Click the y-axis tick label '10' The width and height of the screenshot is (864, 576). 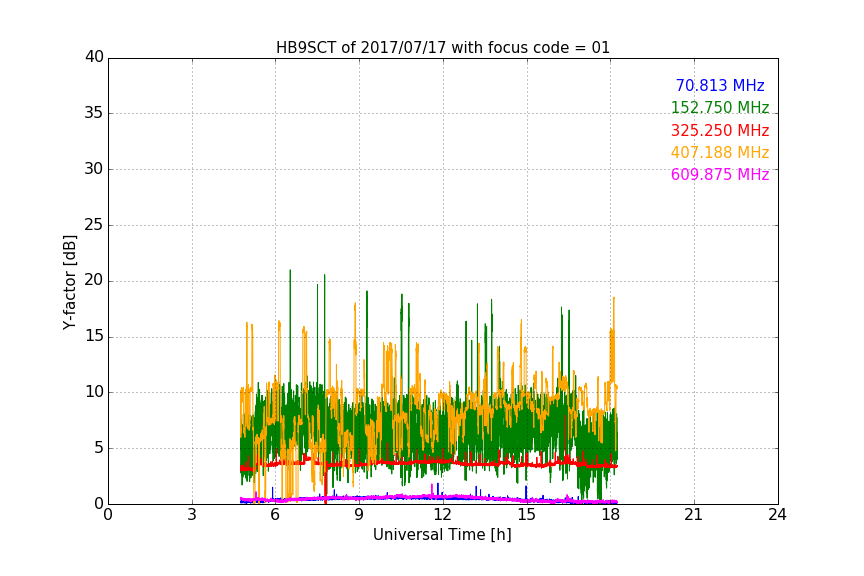coord(94,392)
